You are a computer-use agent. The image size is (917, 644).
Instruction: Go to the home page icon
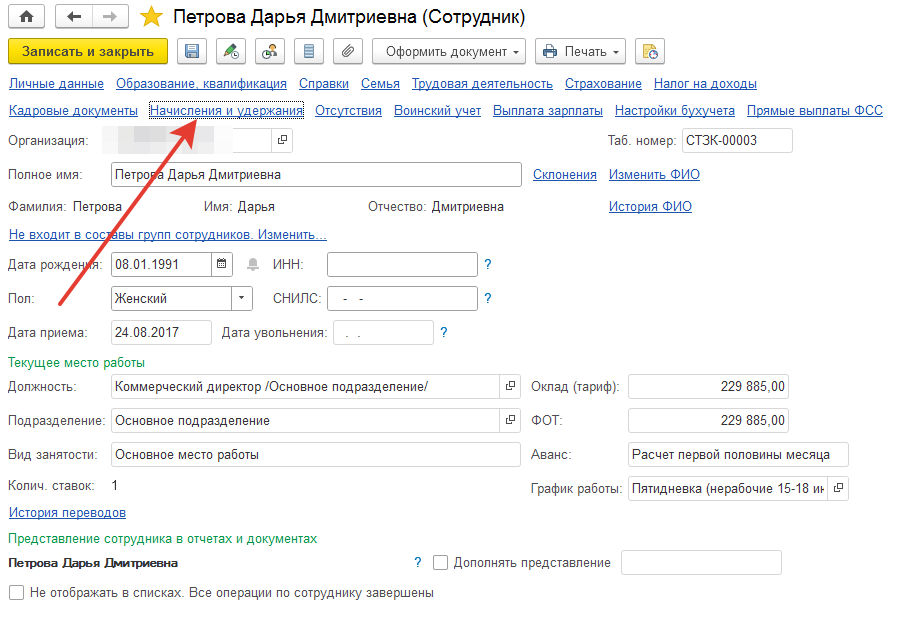tap(26, 16)
